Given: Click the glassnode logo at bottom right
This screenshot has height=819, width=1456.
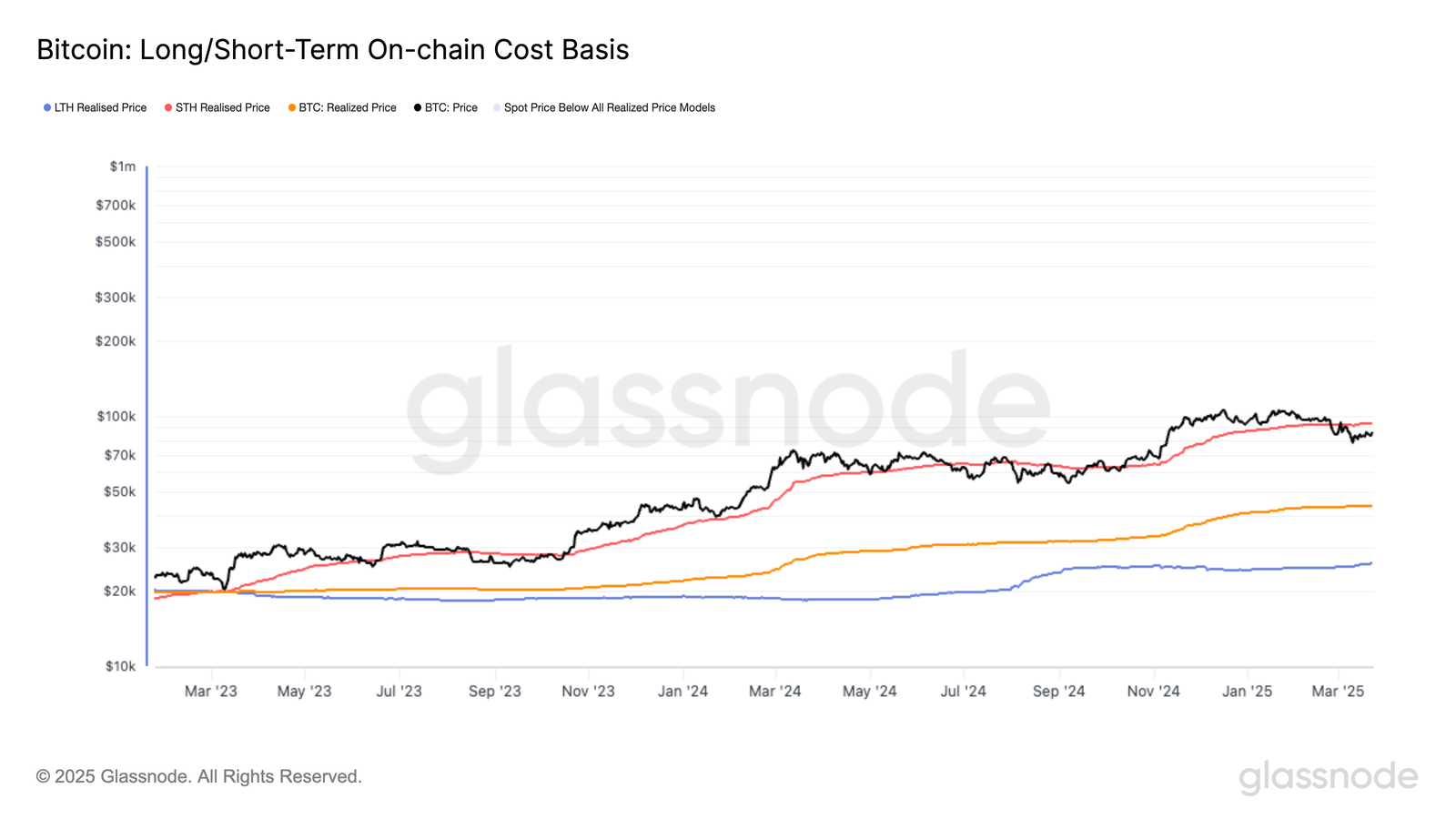Looking at the screenshot, I should coord(1328,777).
